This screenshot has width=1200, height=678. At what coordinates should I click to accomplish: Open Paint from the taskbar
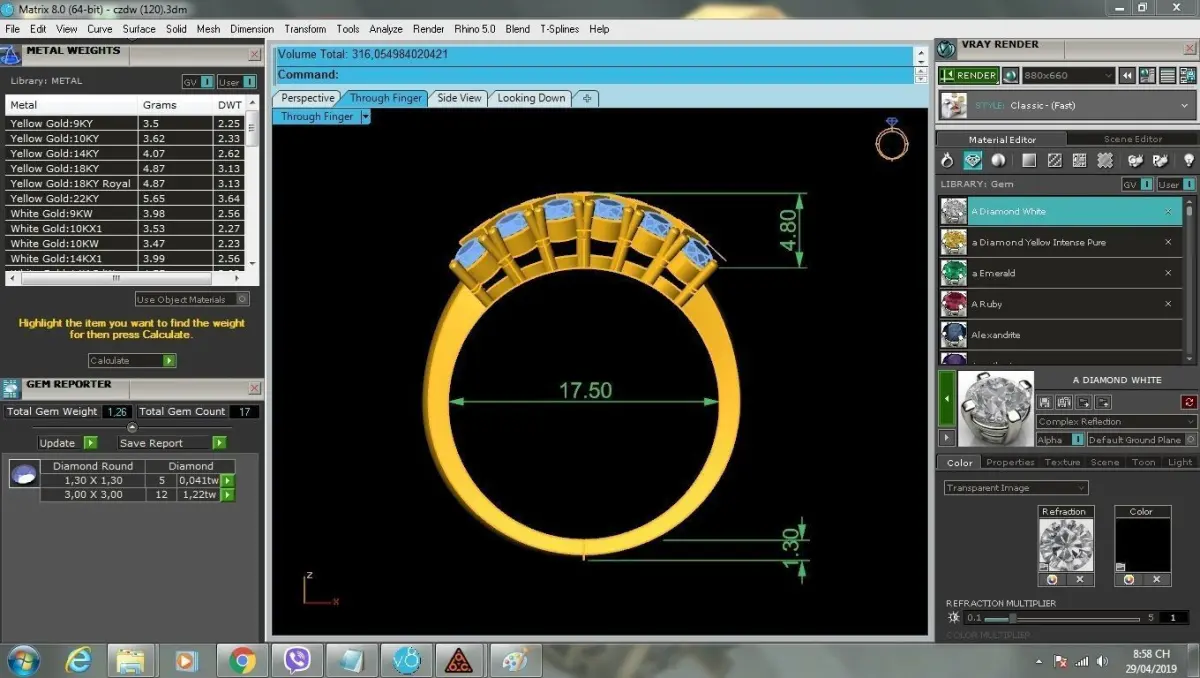pos(514,660)
